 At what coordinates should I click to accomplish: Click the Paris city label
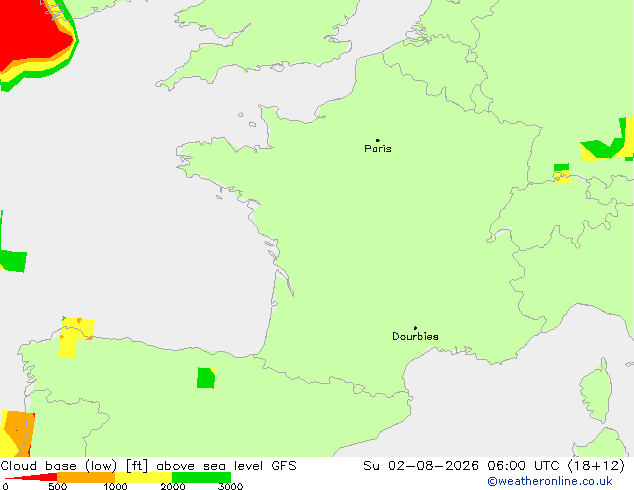378,149
